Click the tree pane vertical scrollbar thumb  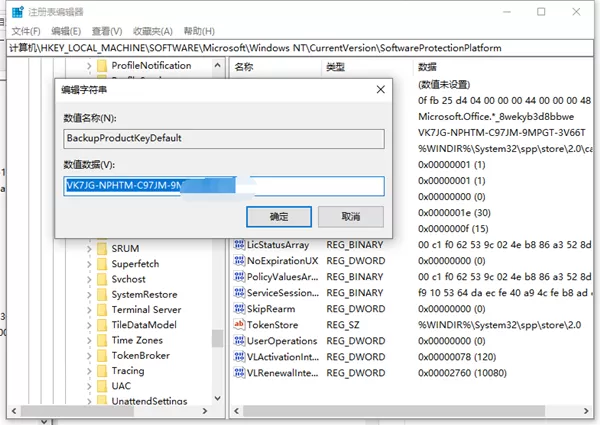[218, 338]
